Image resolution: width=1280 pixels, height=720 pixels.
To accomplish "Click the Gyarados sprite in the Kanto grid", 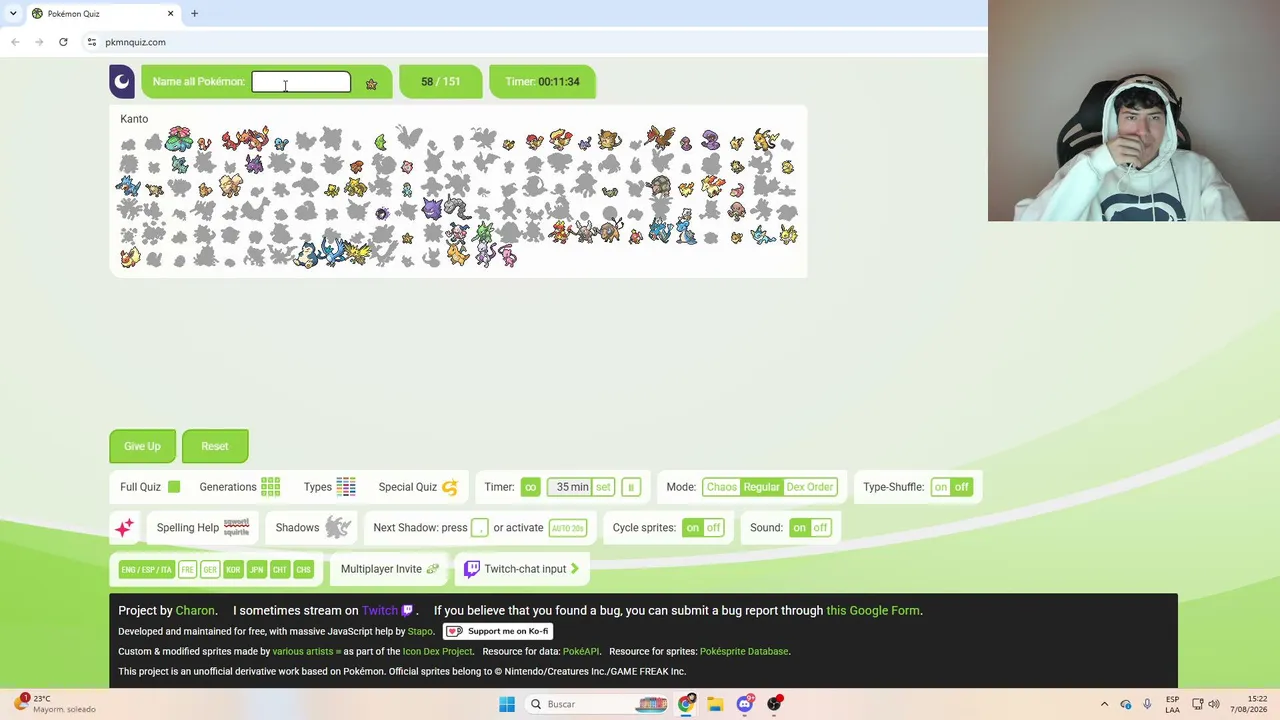I will click(x=660, y=233).
